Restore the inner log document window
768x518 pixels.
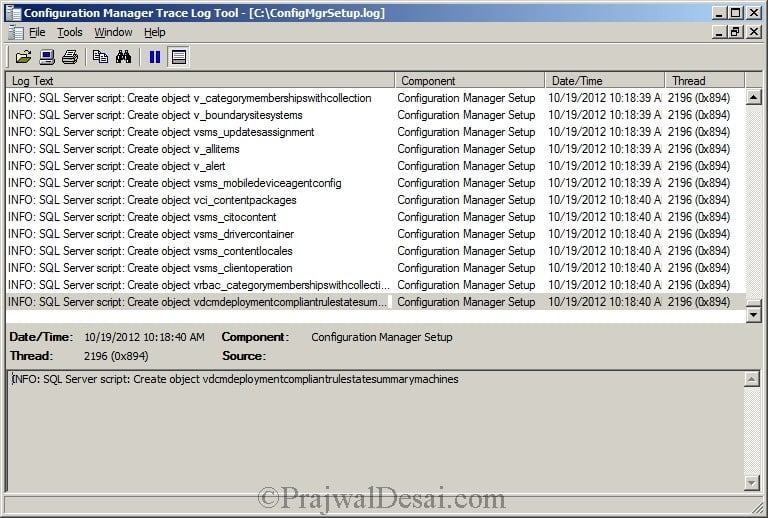tap(735, 32)
